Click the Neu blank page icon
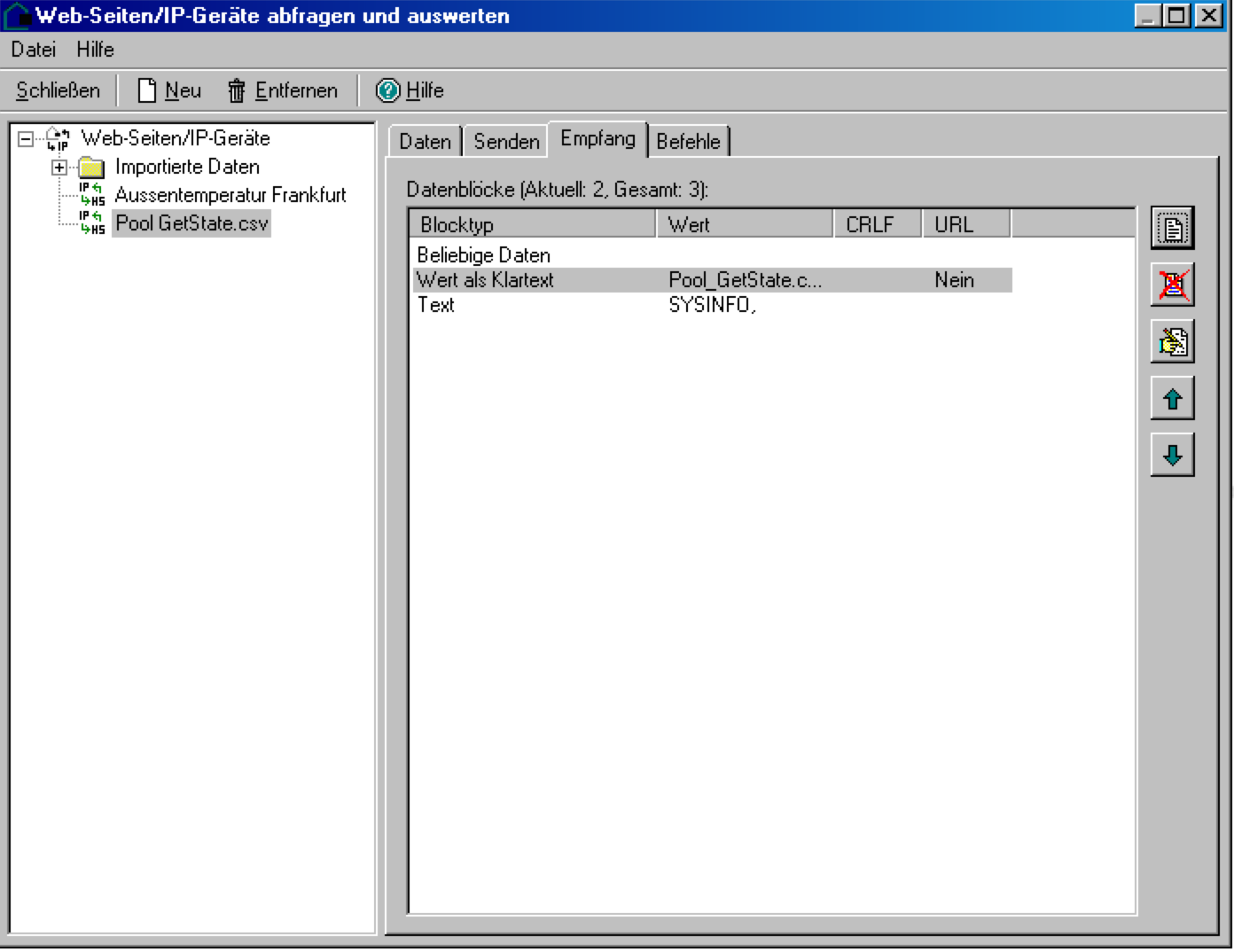Viewport: 1234px width, 952px height. (x=147, y=90)
